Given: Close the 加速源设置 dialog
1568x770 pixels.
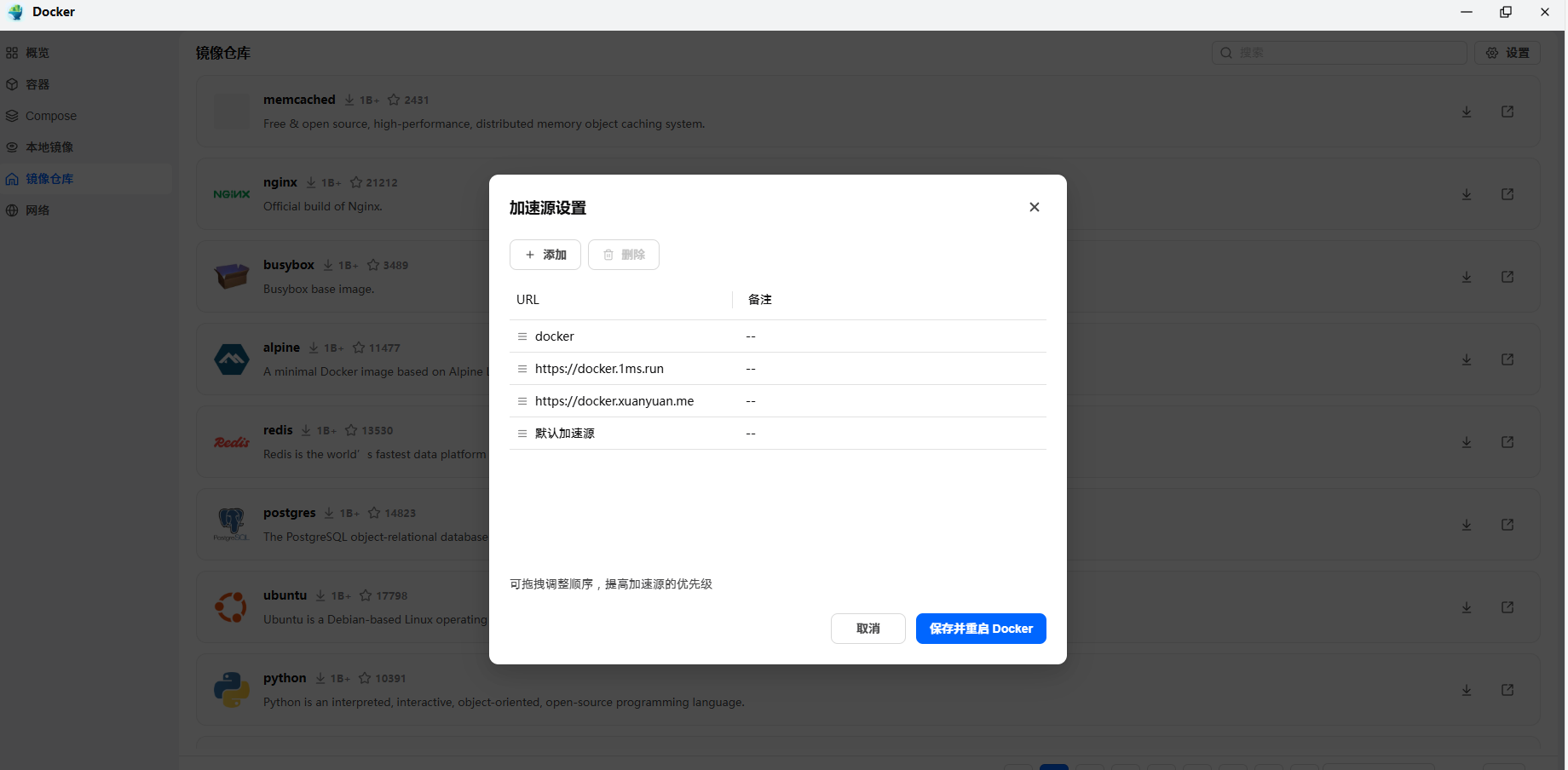Looking at the screenshot, I should pyautogui.click(x=1035, y=207).
